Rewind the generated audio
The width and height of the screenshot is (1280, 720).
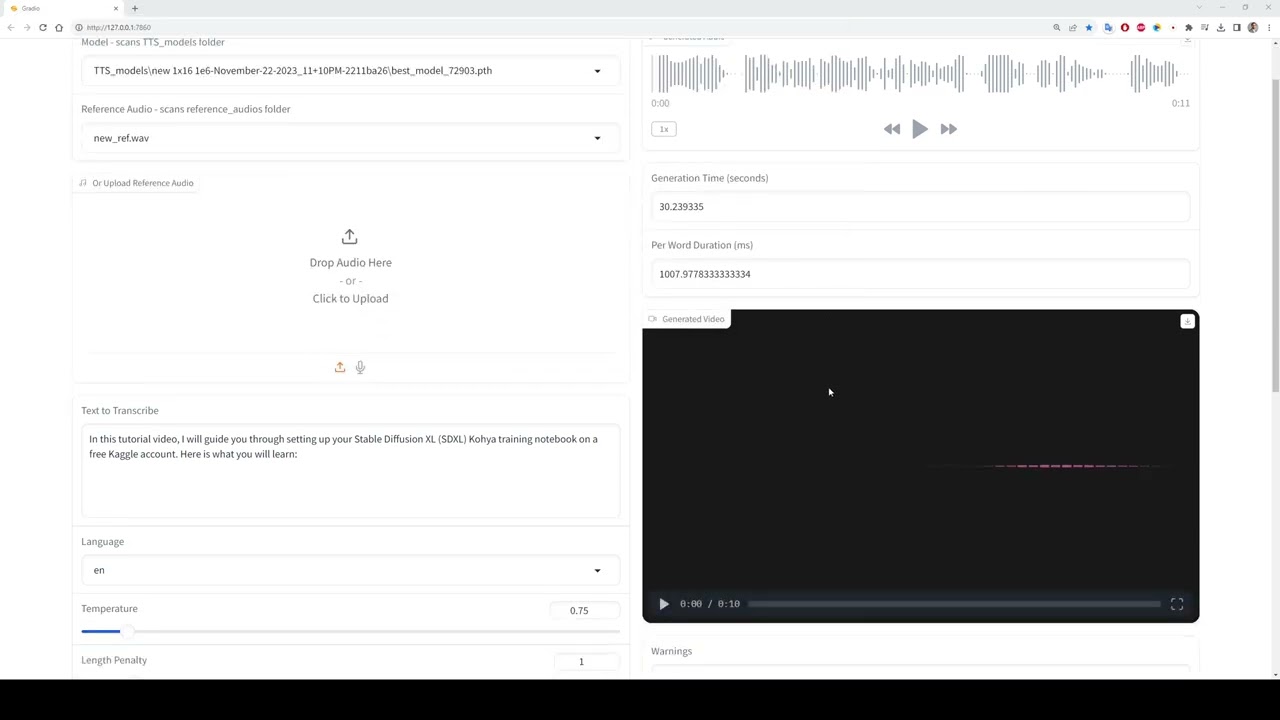[892, 129]
